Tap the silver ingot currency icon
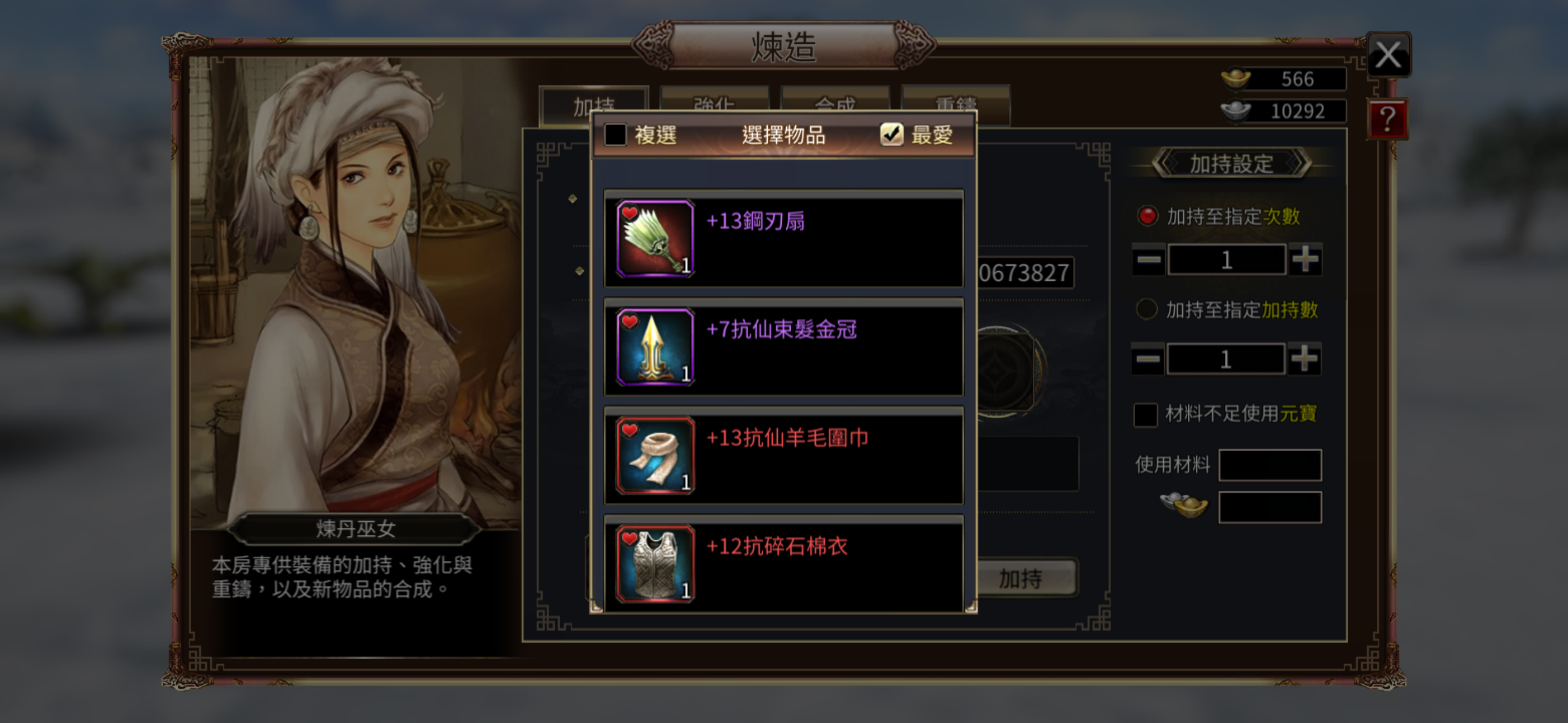The width and height of the screenshot is (1568, 723). pos(1235,111)
